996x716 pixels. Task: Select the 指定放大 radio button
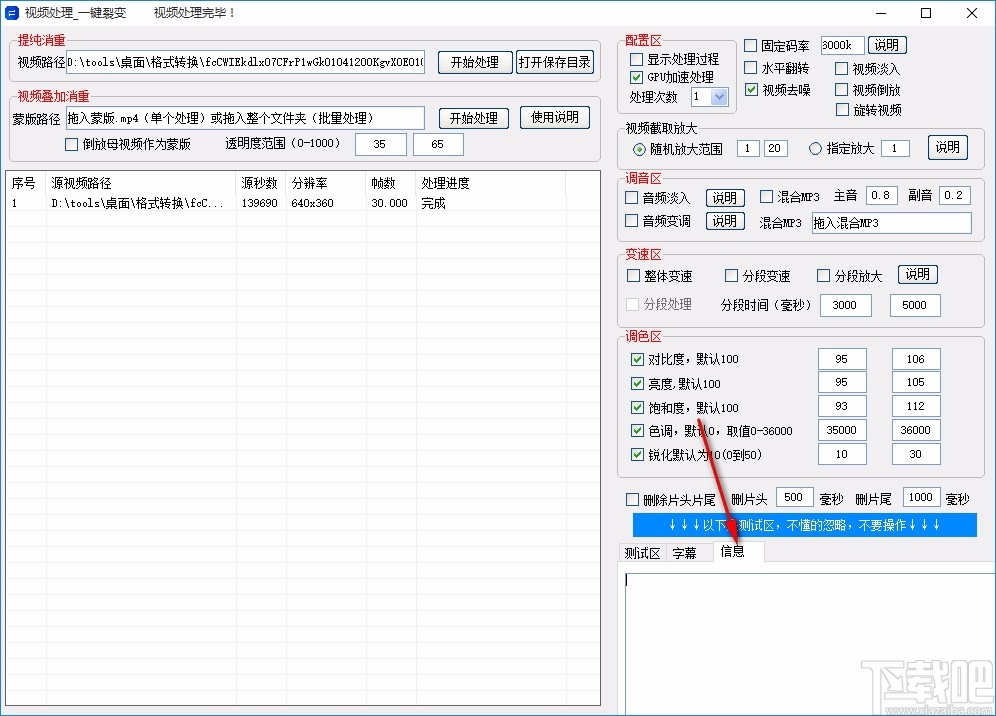pos(816,147)
